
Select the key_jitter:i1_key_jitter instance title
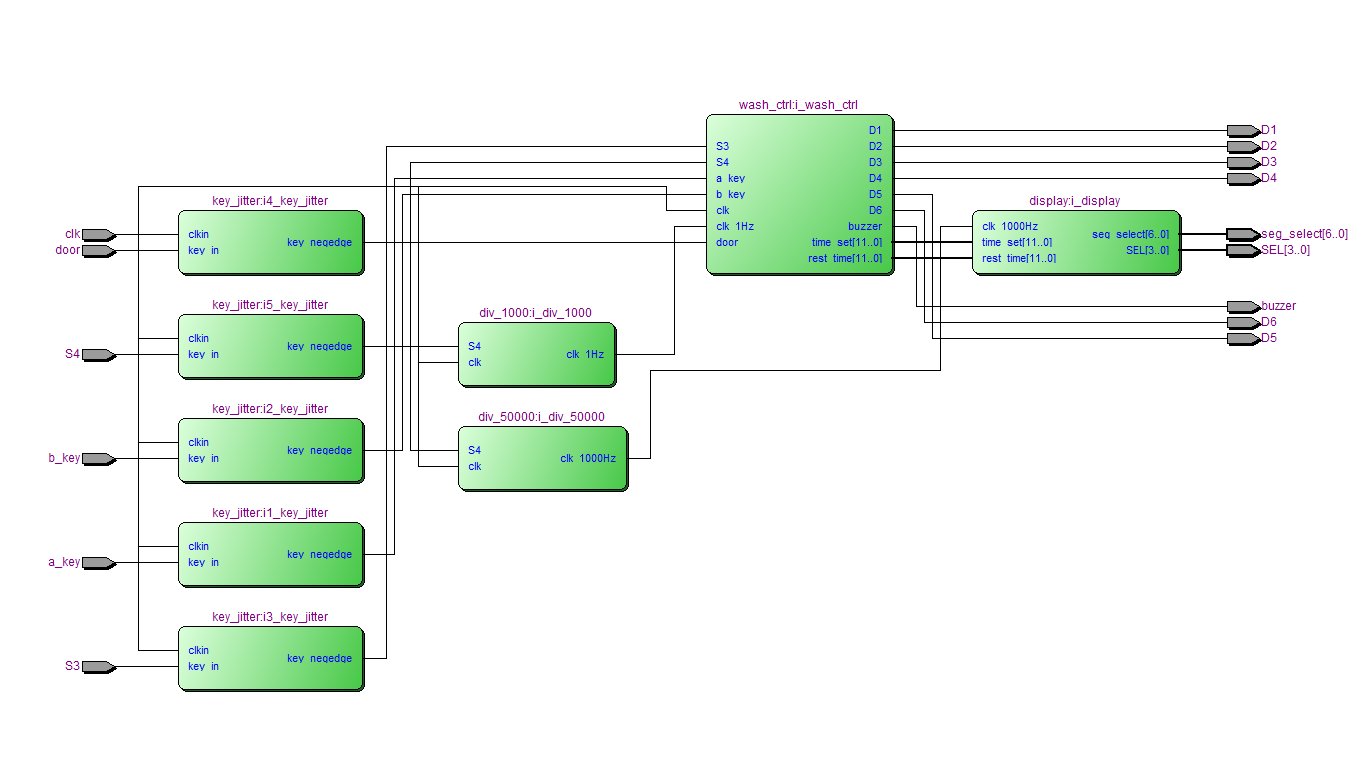click(x=270, y=513)
